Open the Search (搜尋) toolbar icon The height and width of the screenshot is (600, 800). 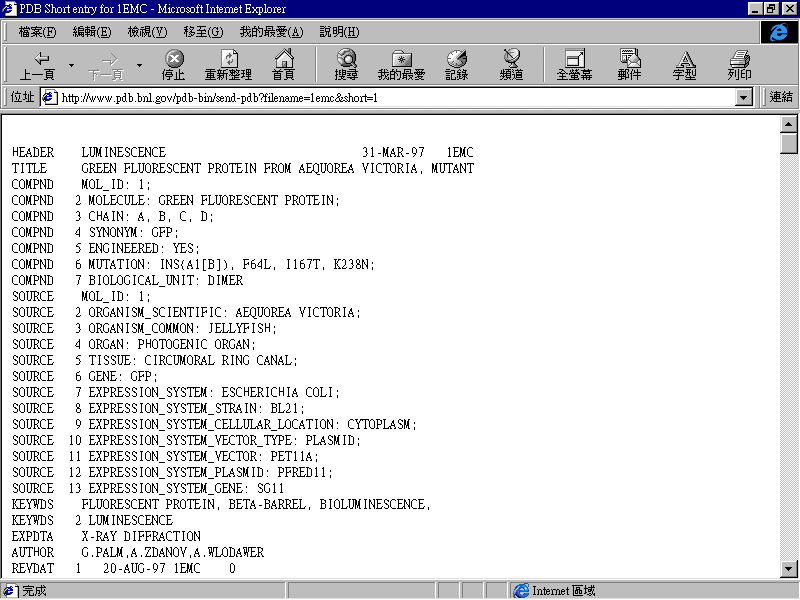tap(347, 59)
